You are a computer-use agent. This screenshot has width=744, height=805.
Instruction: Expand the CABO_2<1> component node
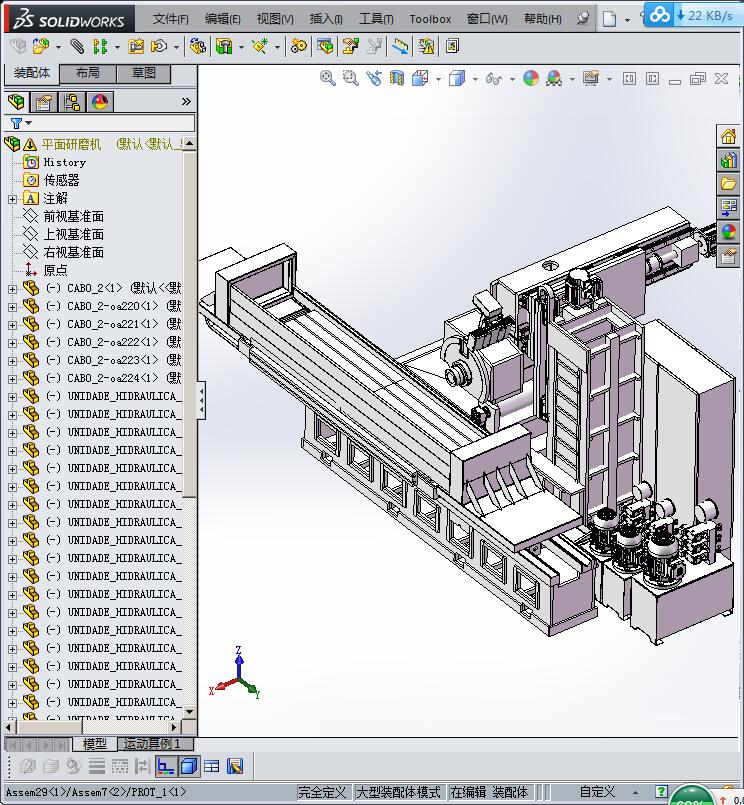(12, 290)
